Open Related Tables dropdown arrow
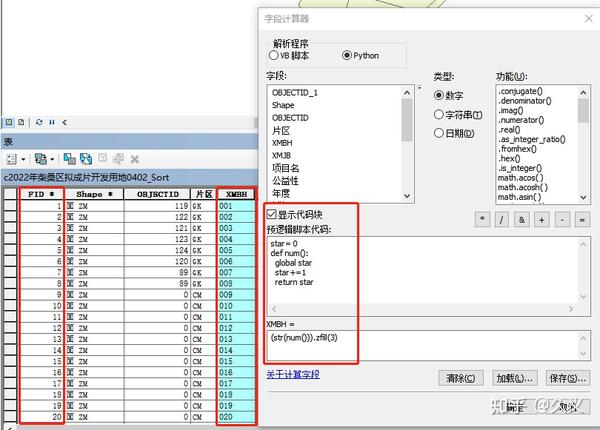Screen dimensions: 600x430 point(52,159)
